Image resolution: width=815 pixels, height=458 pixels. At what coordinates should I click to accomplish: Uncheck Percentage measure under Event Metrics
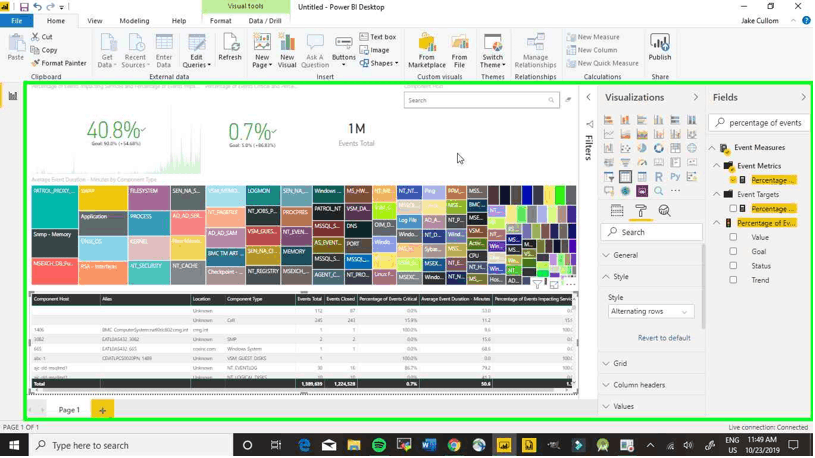click(733, 180)
